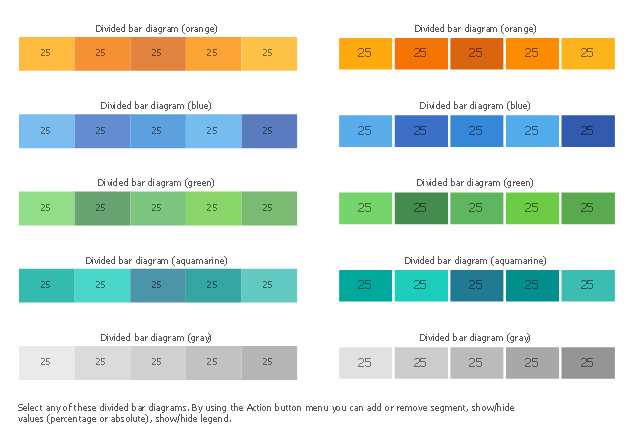This screenshot has width=640, height=445.
Task: Click the last segment of the left green bar
Action: tap(268, 208)
